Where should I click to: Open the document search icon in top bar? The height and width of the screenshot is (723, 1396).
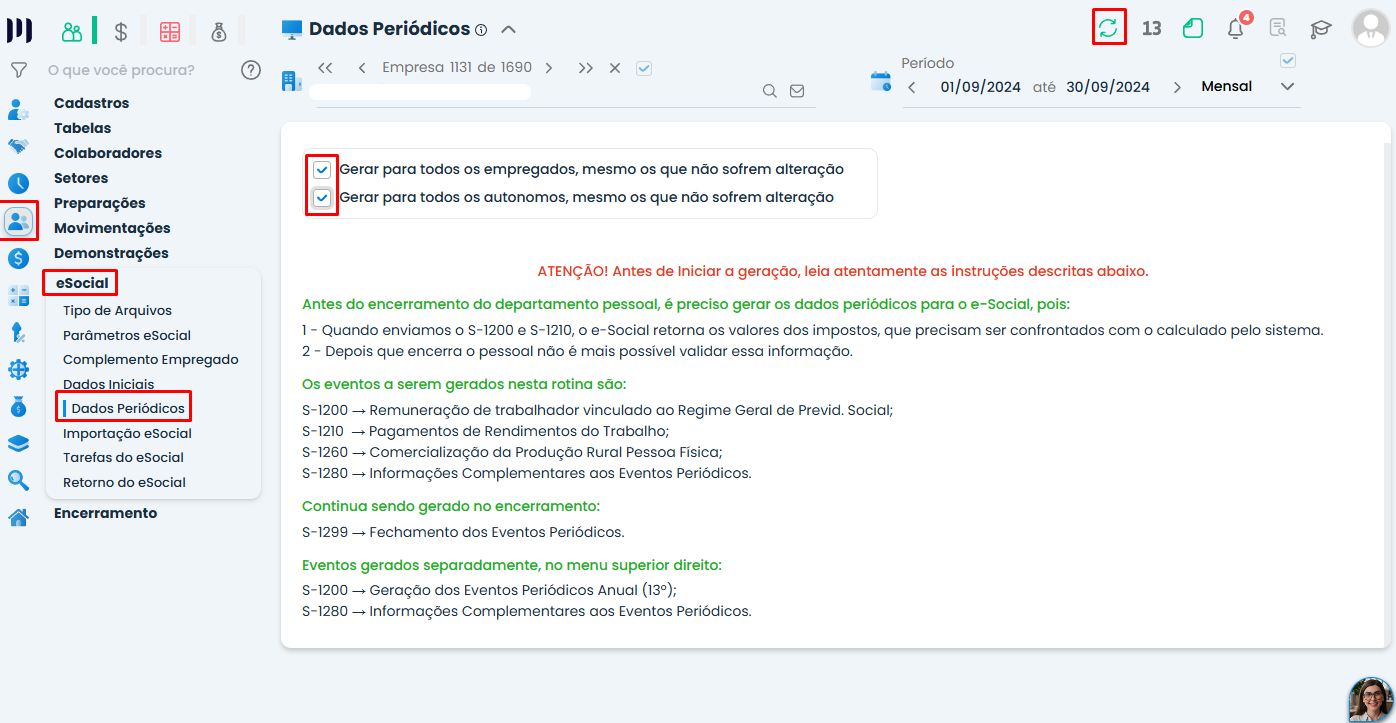click(x=1278, y=28)
